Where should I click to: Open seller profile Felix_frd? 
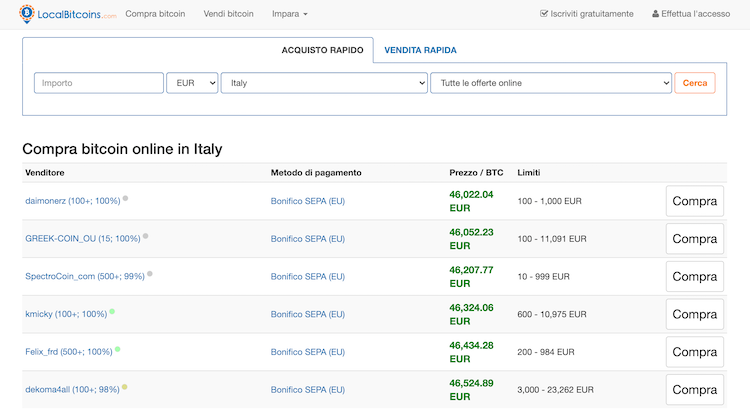click(69, 352)
